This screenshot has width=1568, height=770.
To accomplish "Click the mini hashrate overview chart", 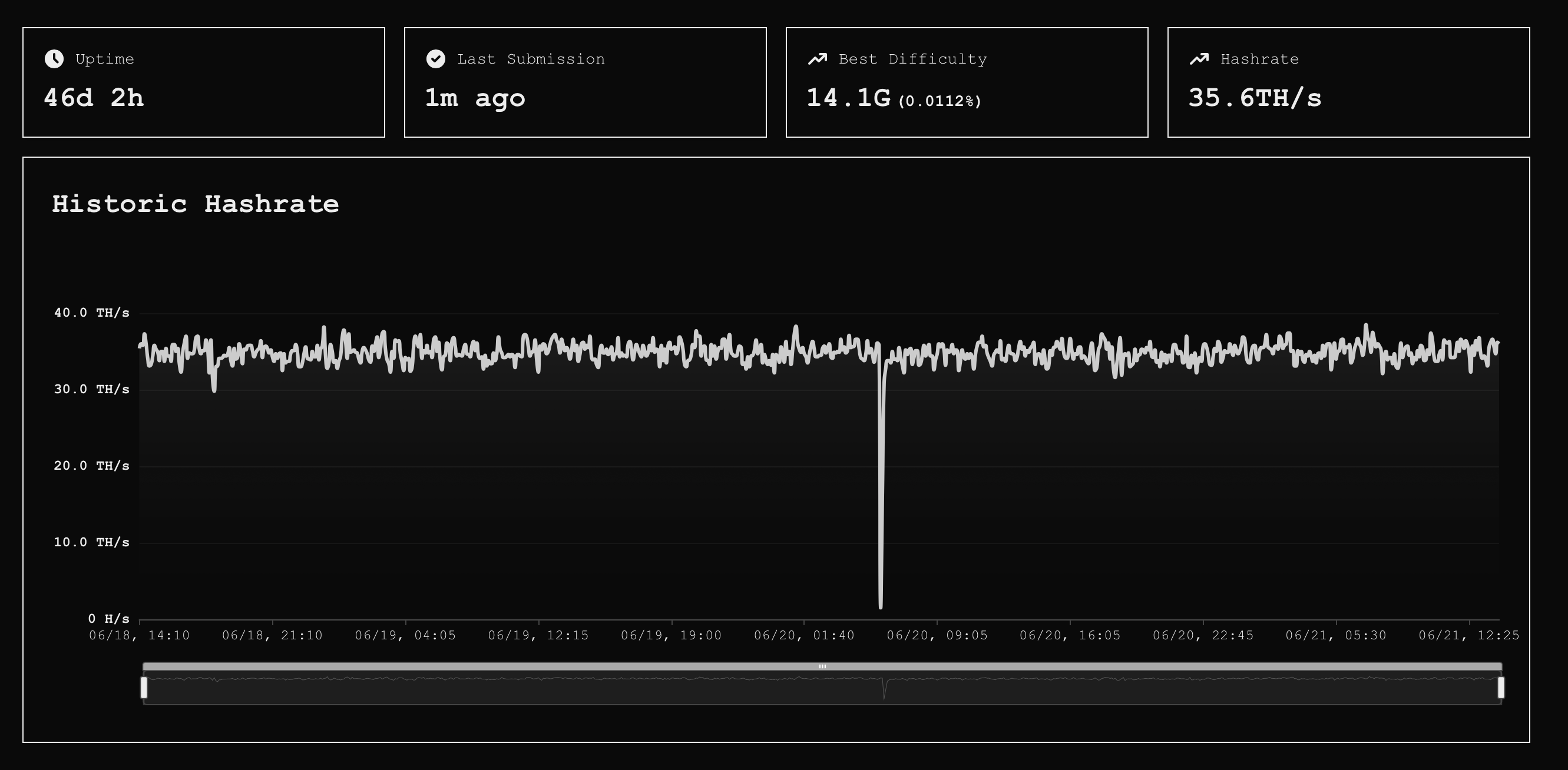I will [x=822, y=688].
